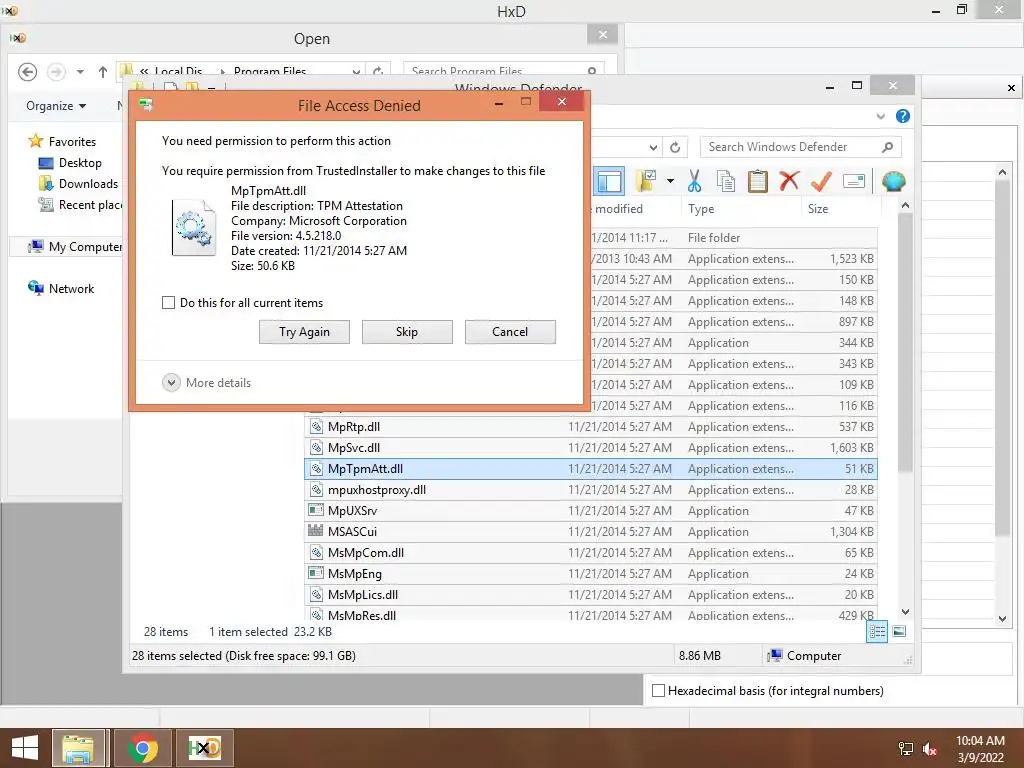Screen dimensions: 1024x768
Task: Expand the ribbon chevron next to Help
Action: [880, 116]
